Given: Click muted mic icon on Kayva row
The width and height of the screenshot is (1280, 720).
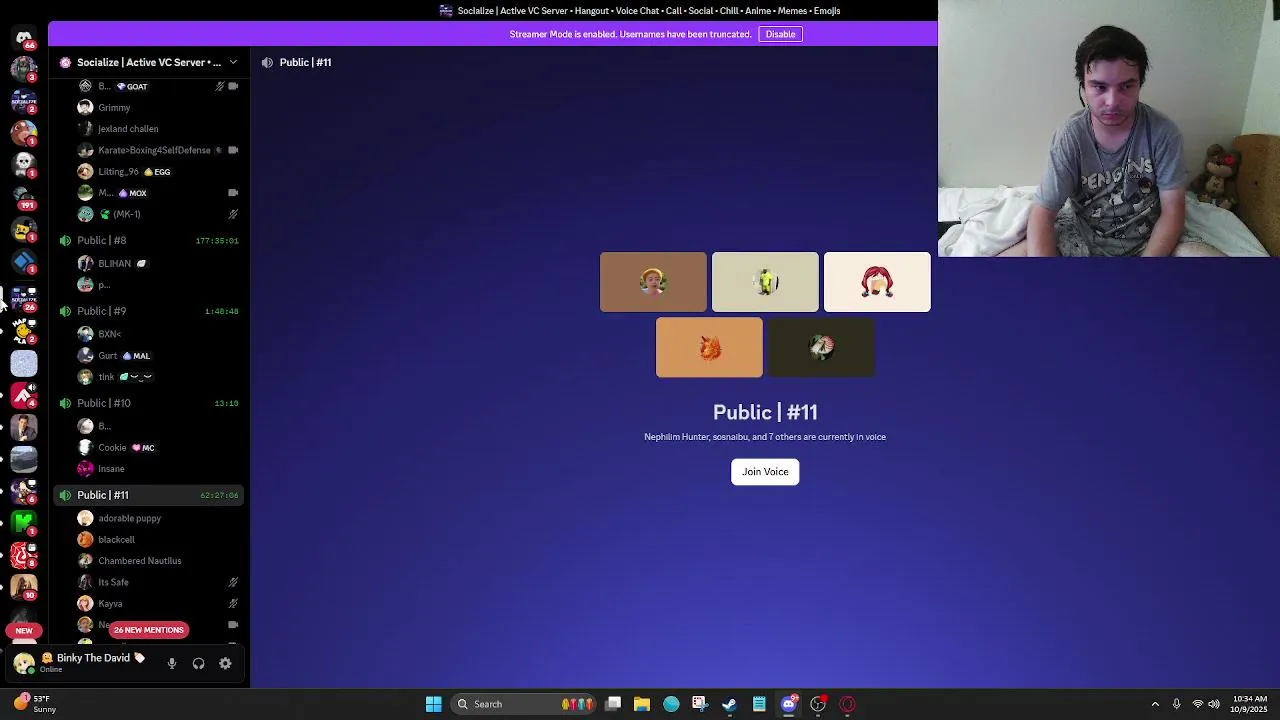Looking at the screenshot, I should tap(233, 604).
